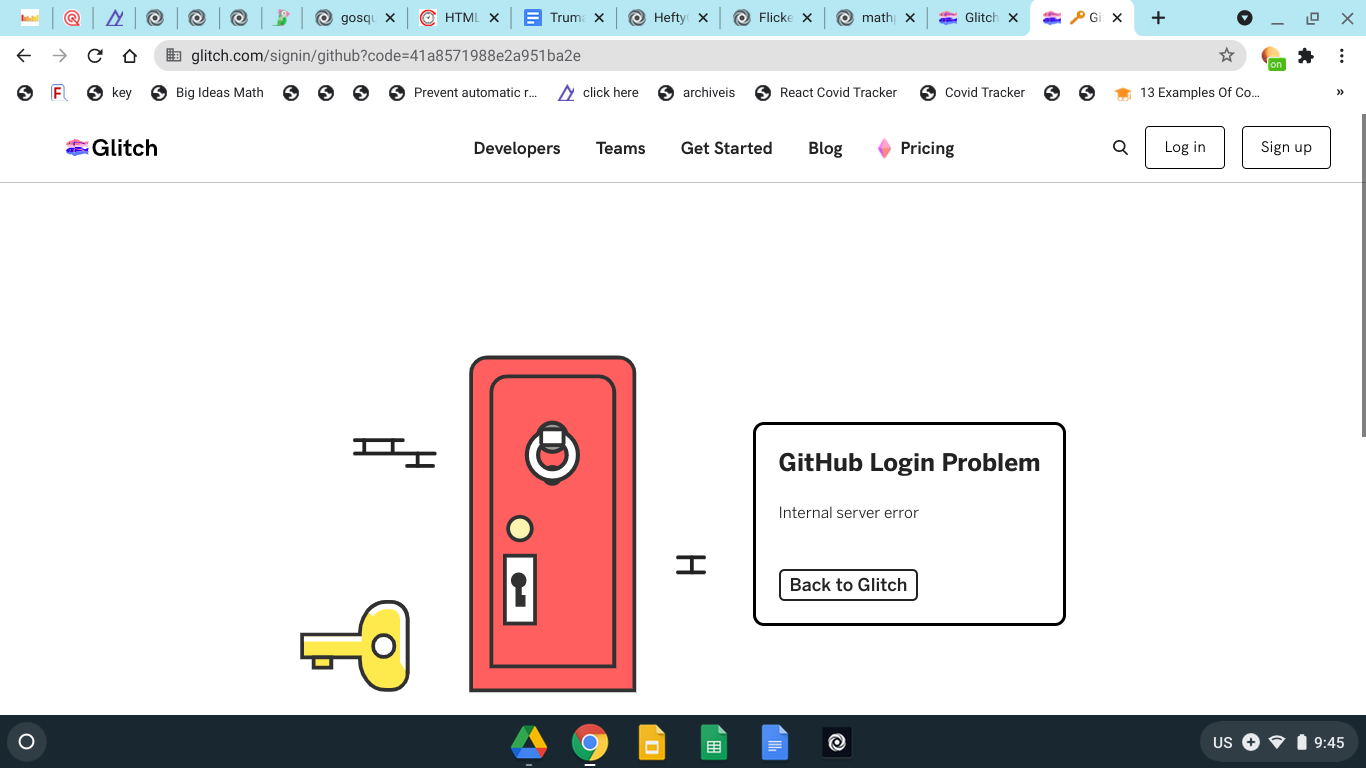Reload the current page
The width and height of the screenshot is (1366, 768).
click(x=95, y=56)
